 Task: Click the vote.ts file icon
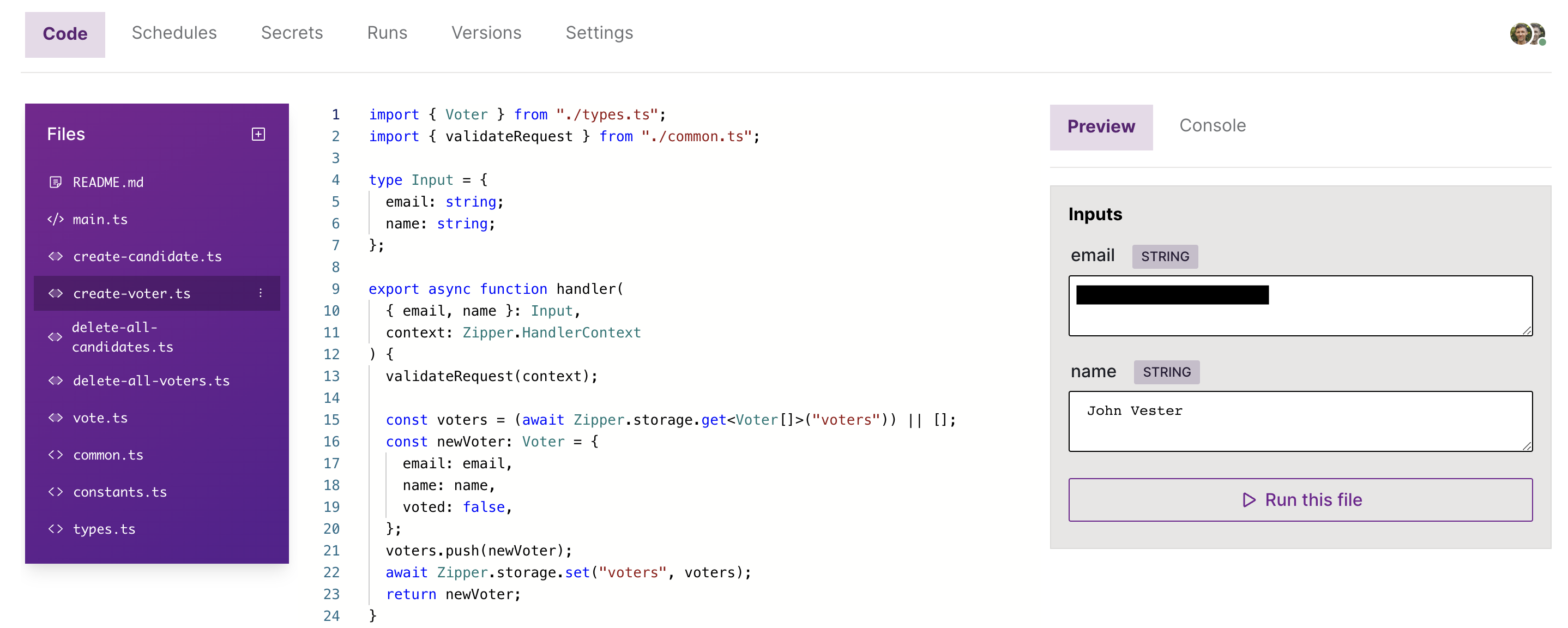coord(56,418)
